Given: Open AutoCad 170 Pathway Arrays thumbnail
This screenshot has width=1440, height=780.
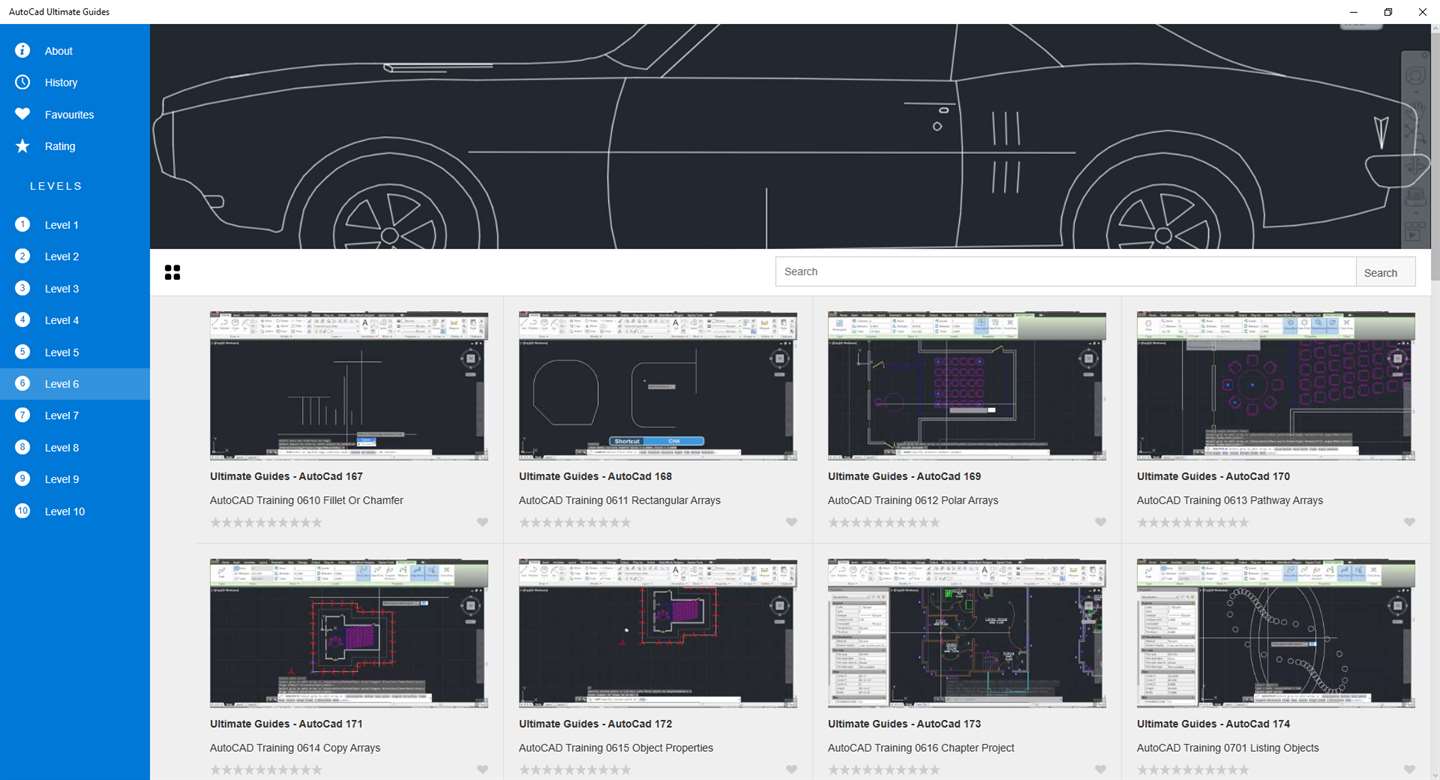Looking at the screenshot, I should [1276, 386].
